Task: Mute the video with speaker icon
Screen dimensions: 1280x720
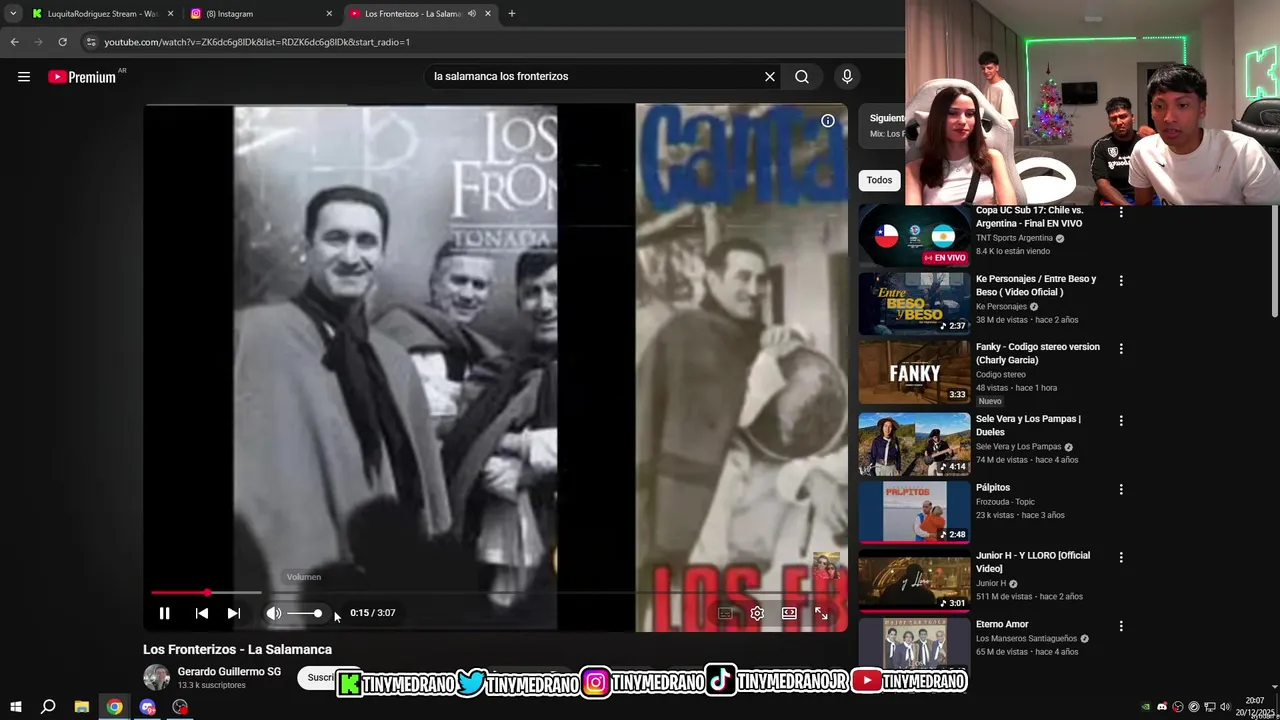Action: [x=273, y=613]
